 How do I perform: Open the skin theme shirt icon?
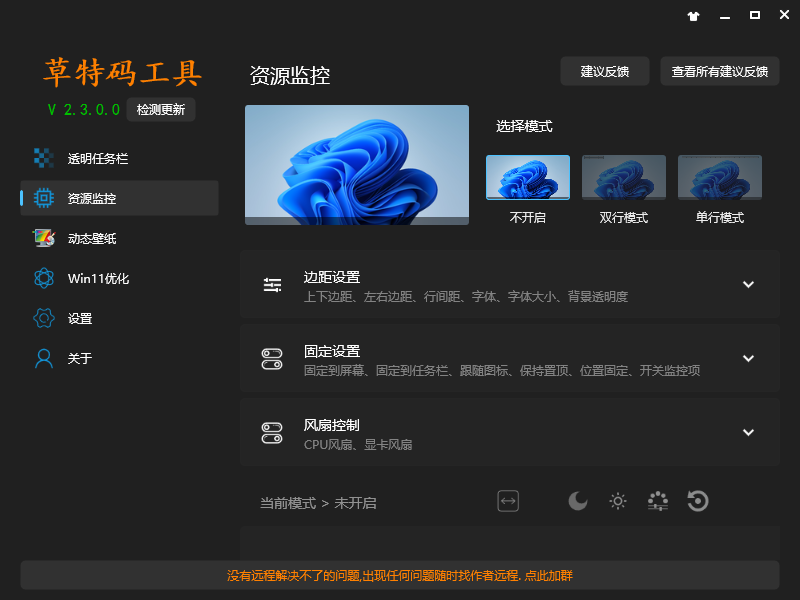(x=693, y=16)
